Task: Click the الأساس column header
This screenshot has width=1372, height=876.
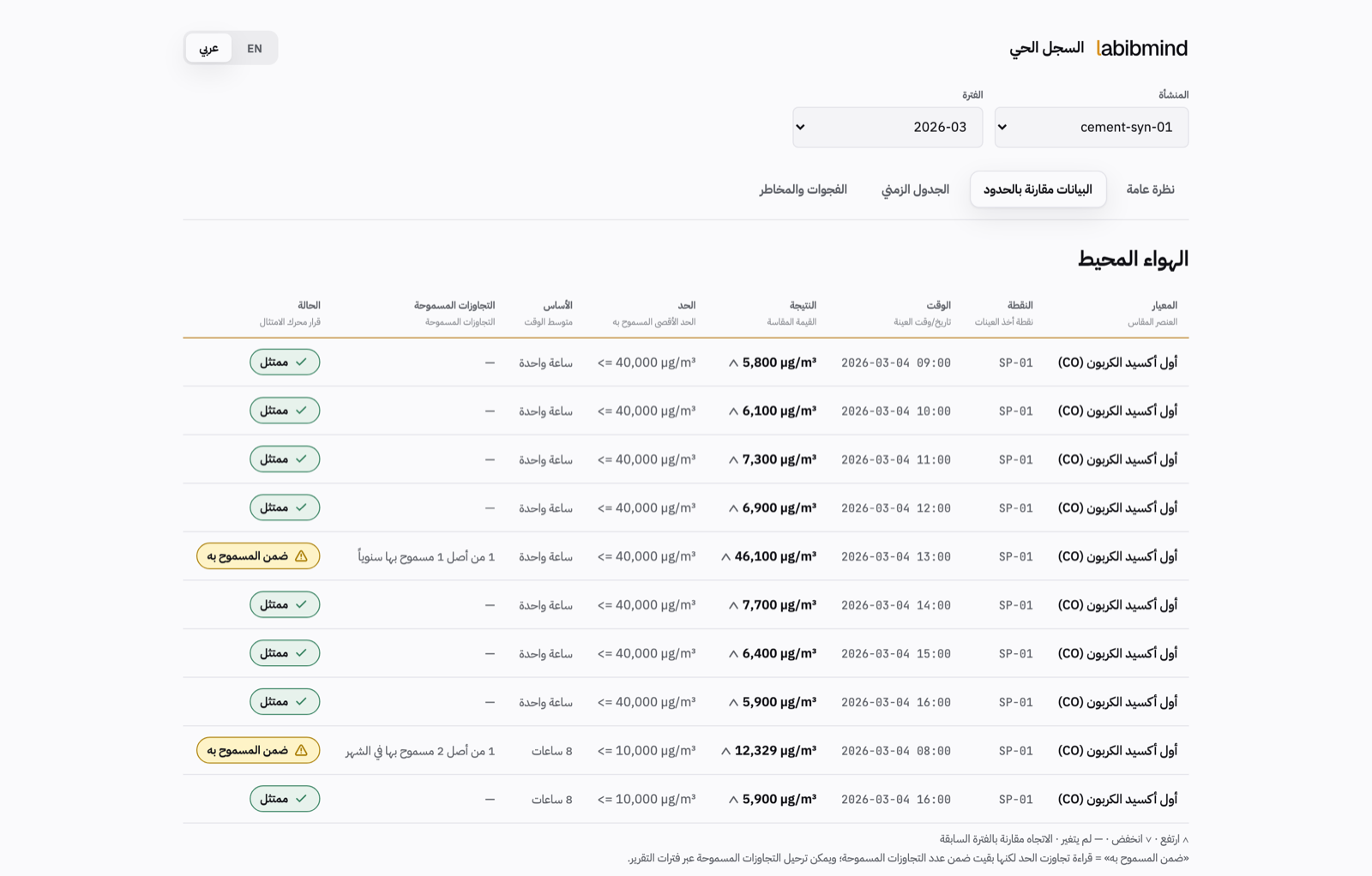Action: coord(557,305)
